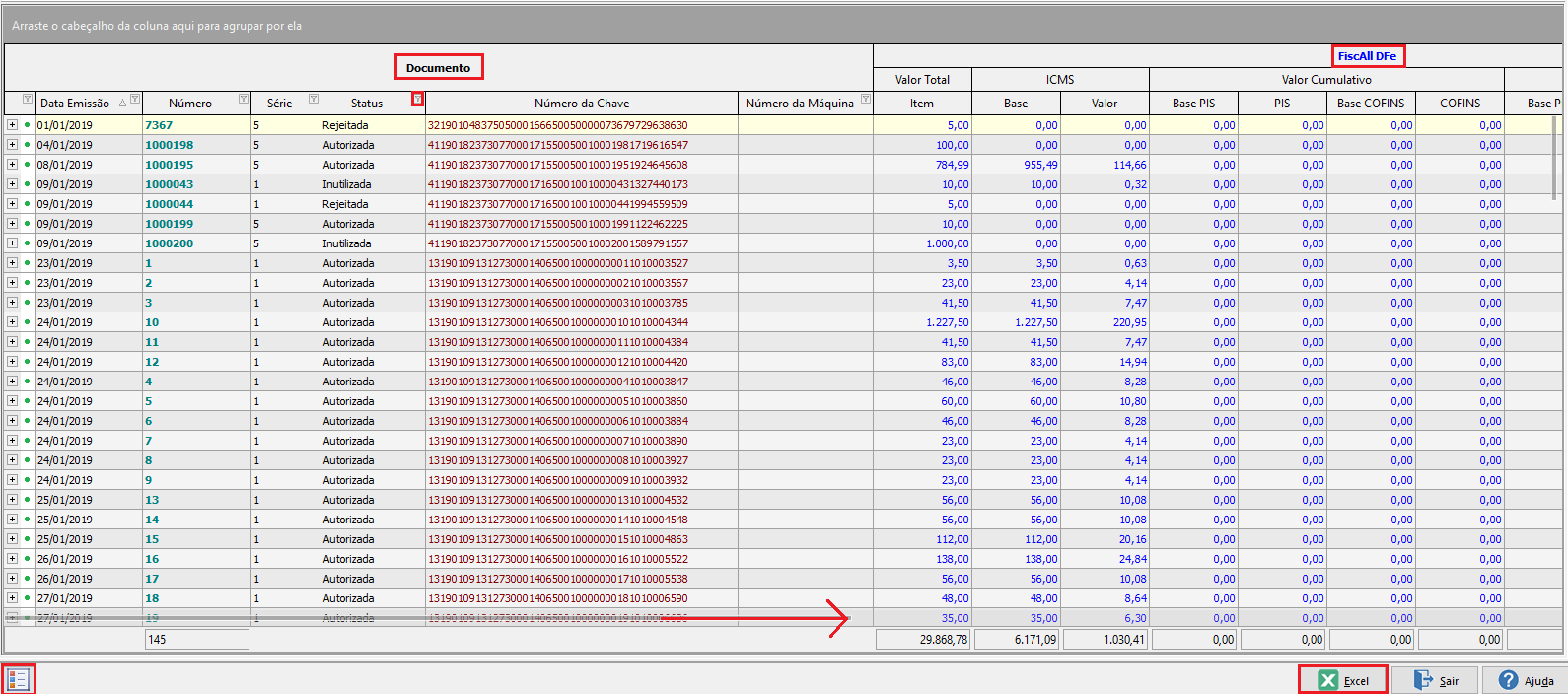Image resolution: width=1568 pixels, height=694 pixels.
Task: Select the FiscAll DFe band header
Action: pos(1367,56)
